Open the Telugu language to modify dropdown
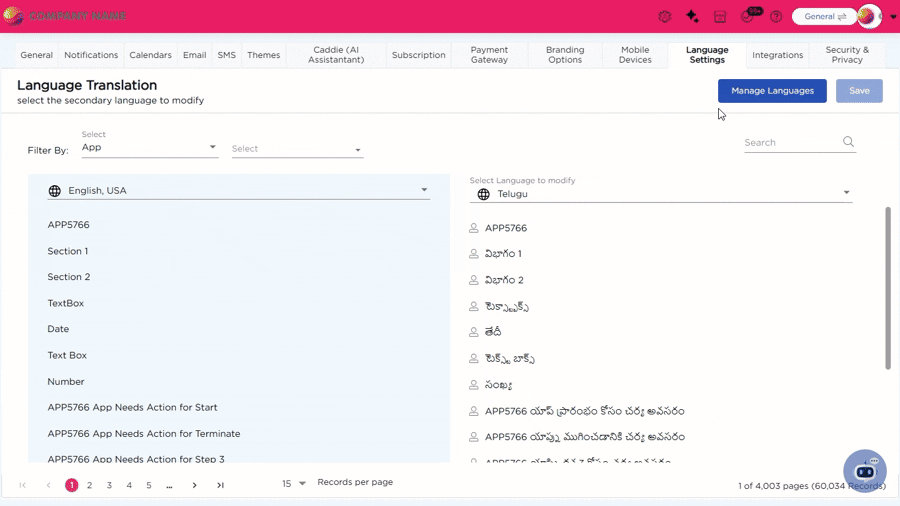The width and height of the screenshot is (900, 506). pos(661,194)
